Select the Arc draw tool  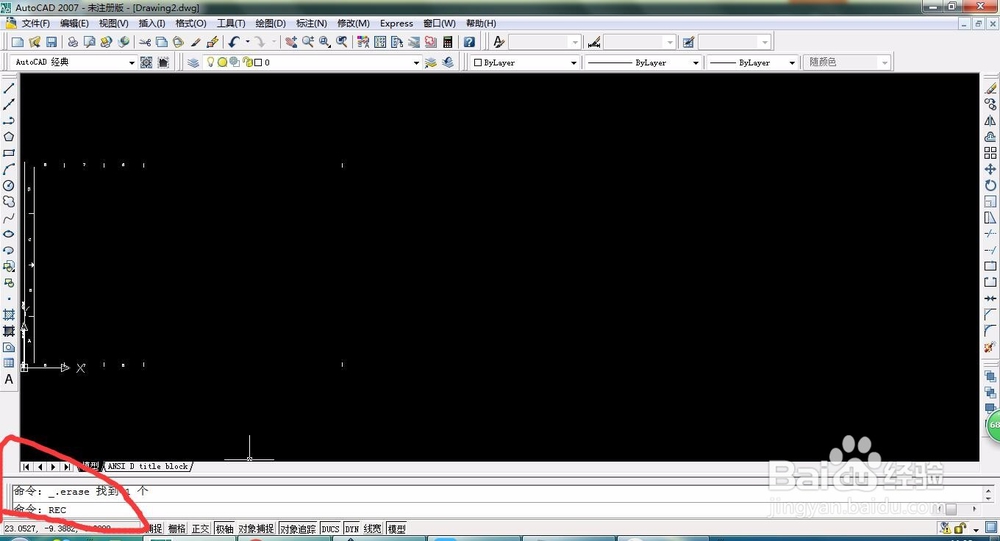(x=9, y=169)
